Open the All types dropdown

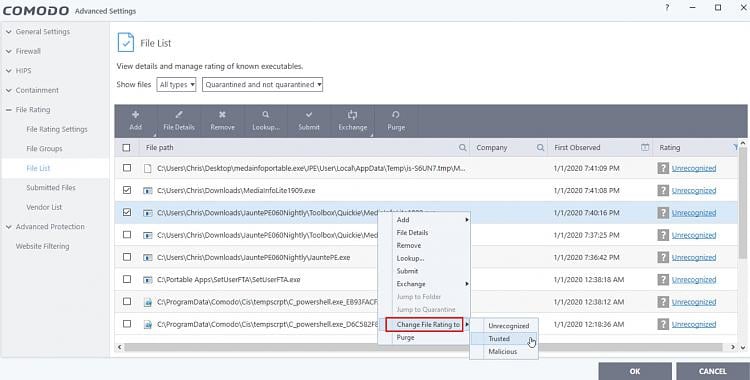tap(176, 85)
